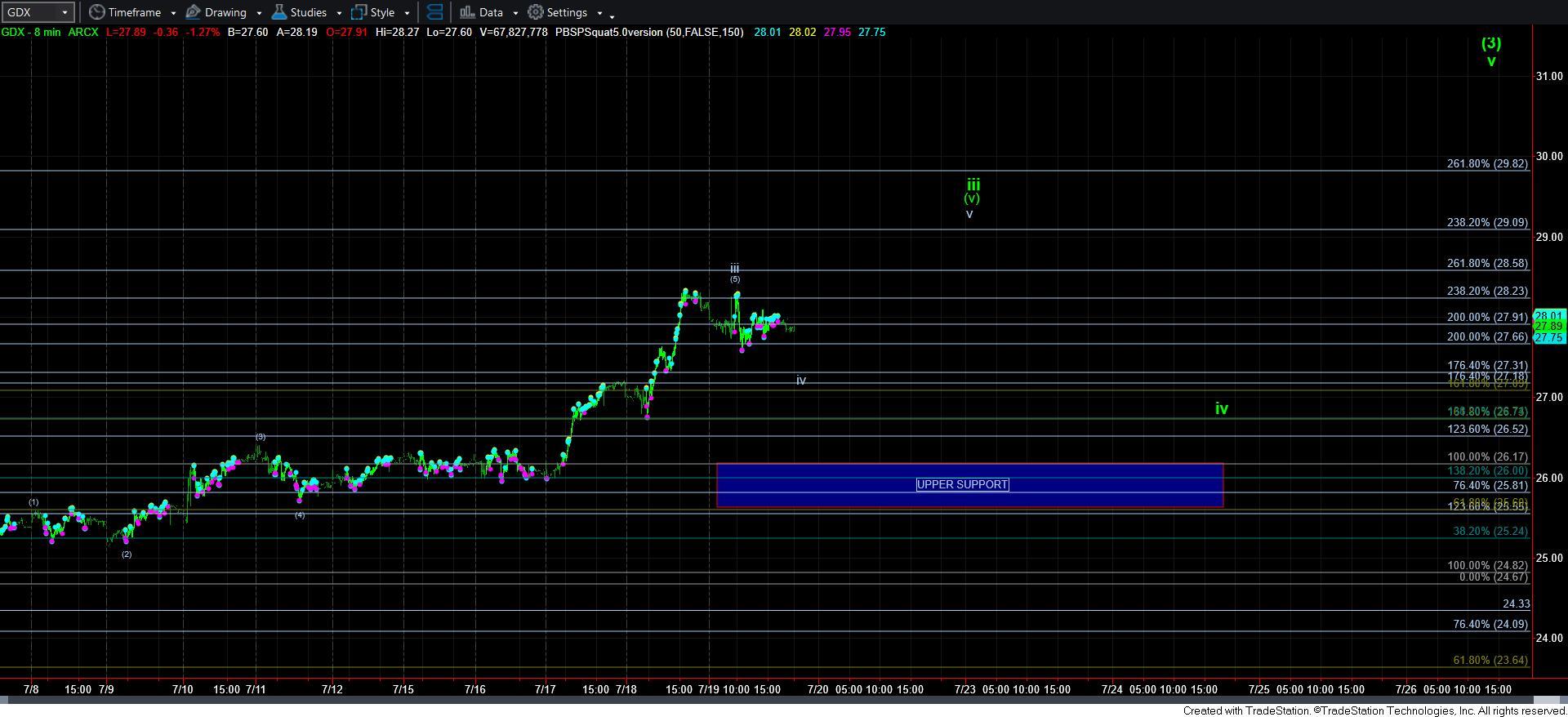Click the GDX - 8 min status text
The width and height of the screenshot is (1568, 717).
[30, 32]
